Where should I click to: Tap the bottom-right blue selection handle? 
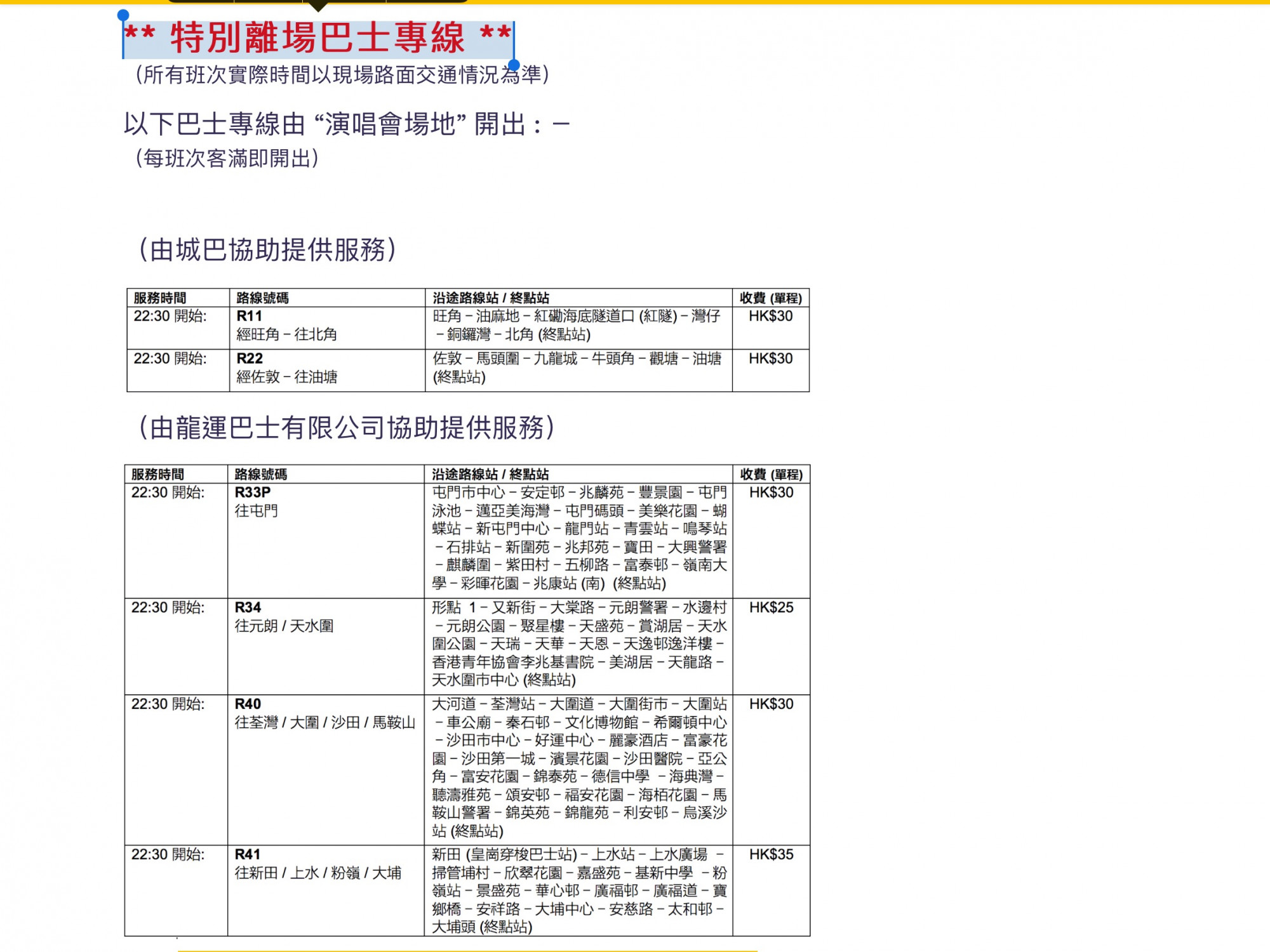pyautogui.click(x=514, y=65)
